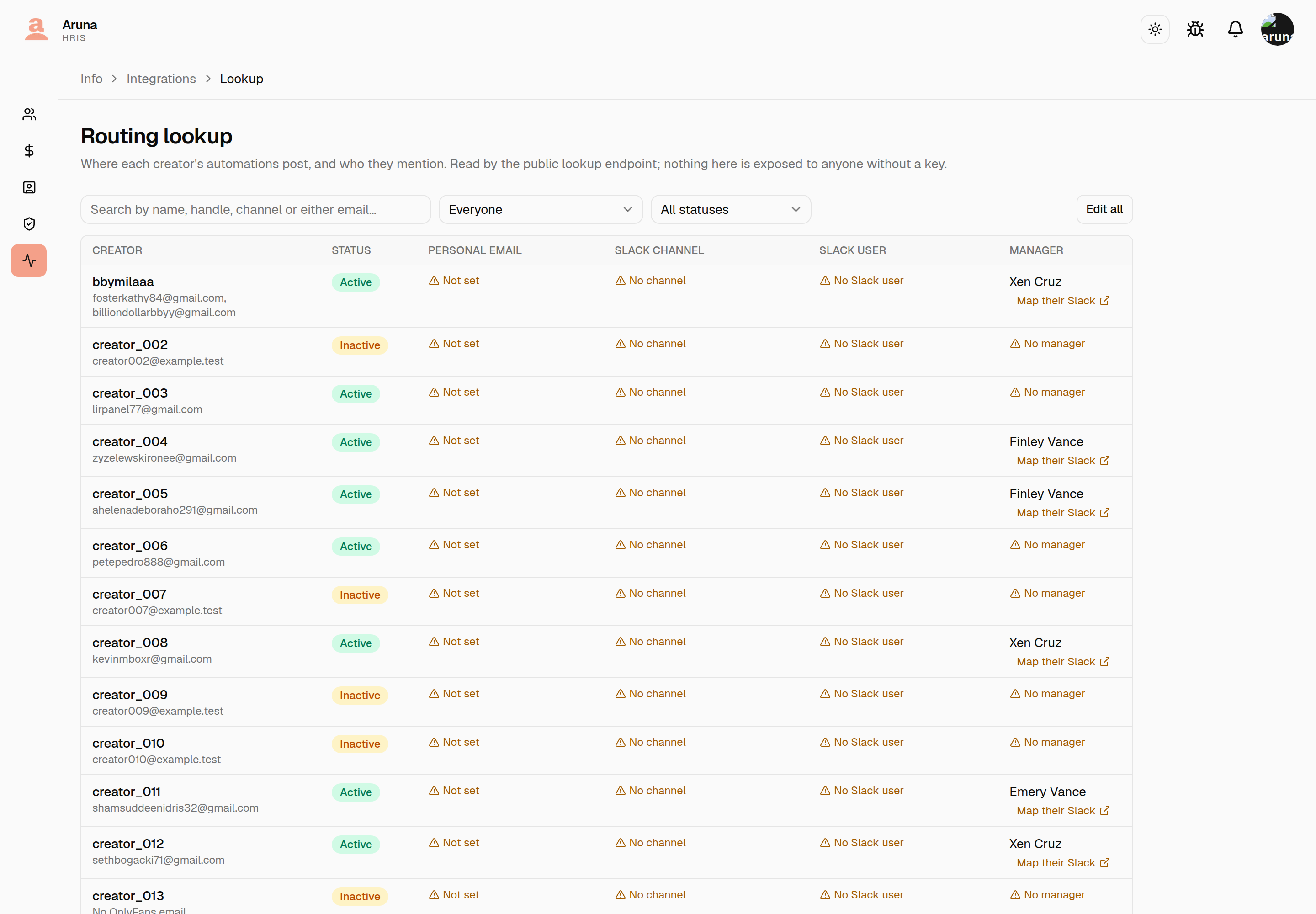Click No manager warning for creator_006
The height and width of the screenshot is (914, 1316).
tap(1047, 545)
